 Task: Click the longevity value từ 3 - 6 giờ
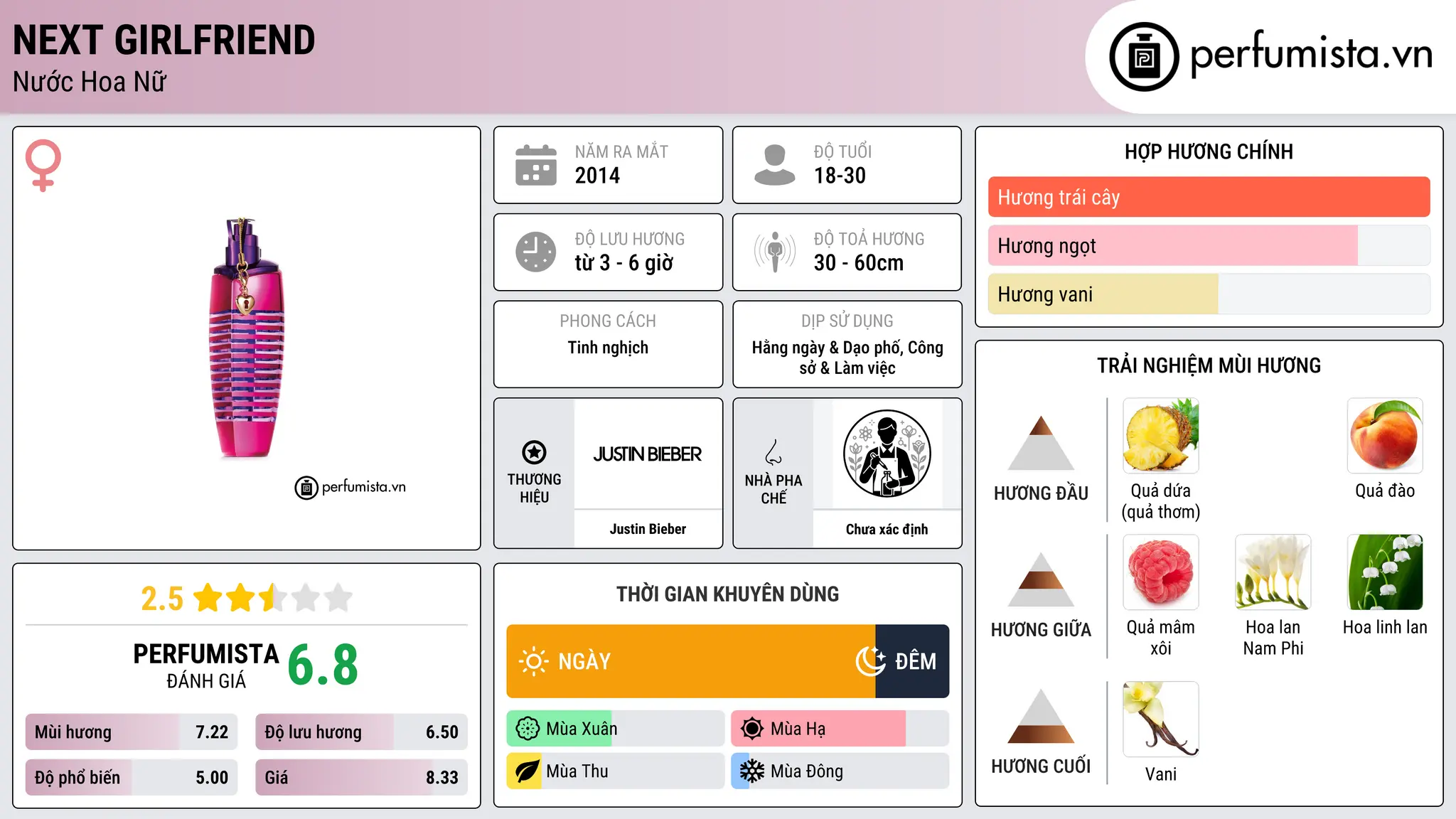point(623,263)
